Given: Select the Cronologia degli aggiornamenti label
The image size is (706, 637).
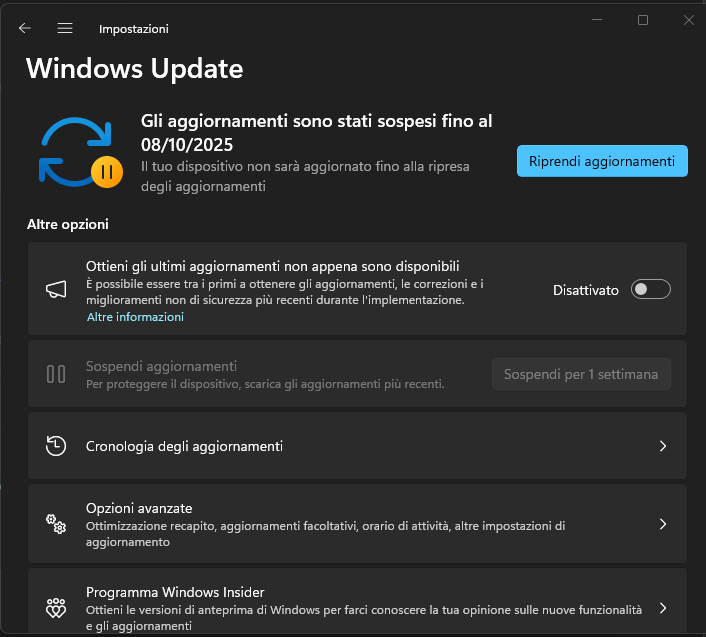Looking at the screenshot, I should tap(184, 446).
